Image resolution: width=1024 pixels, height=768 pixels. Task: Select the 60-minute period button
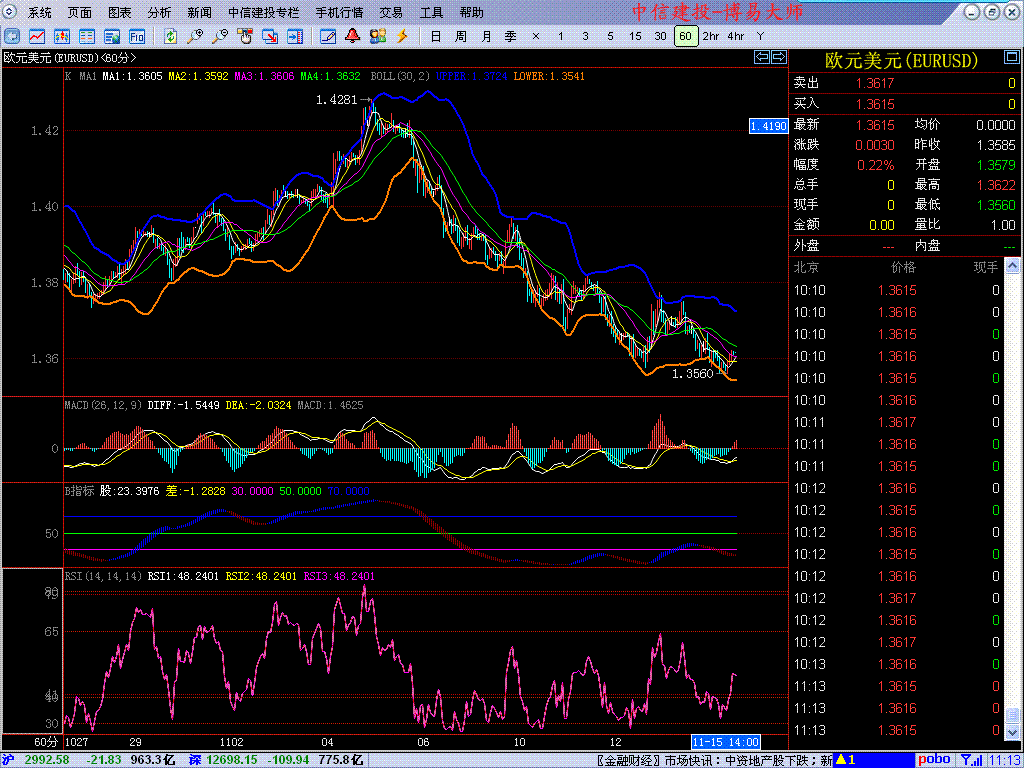point(685,36)
